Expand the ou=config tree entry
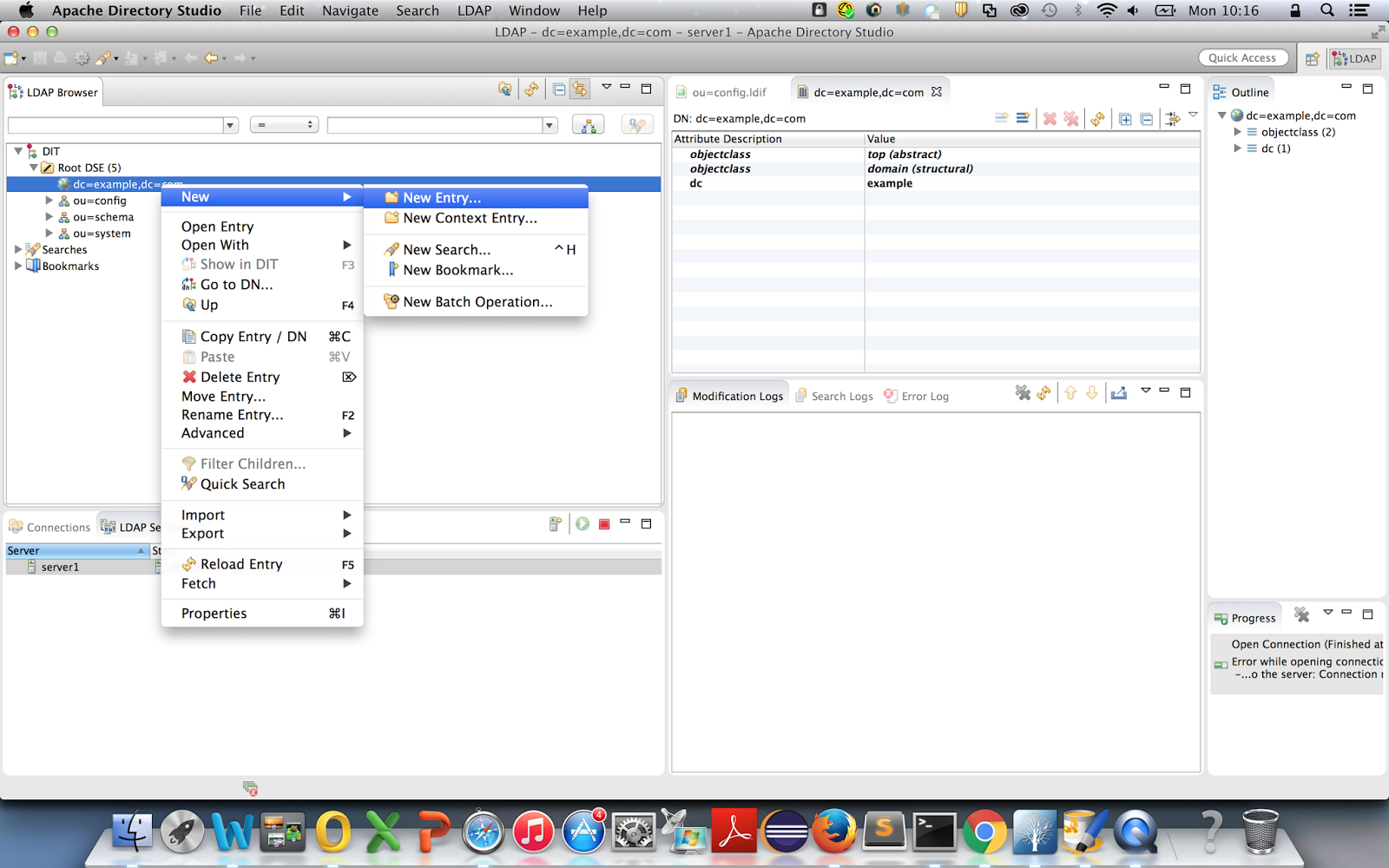The width and height of the screenshot is (1389, 868). coord(49,201)
